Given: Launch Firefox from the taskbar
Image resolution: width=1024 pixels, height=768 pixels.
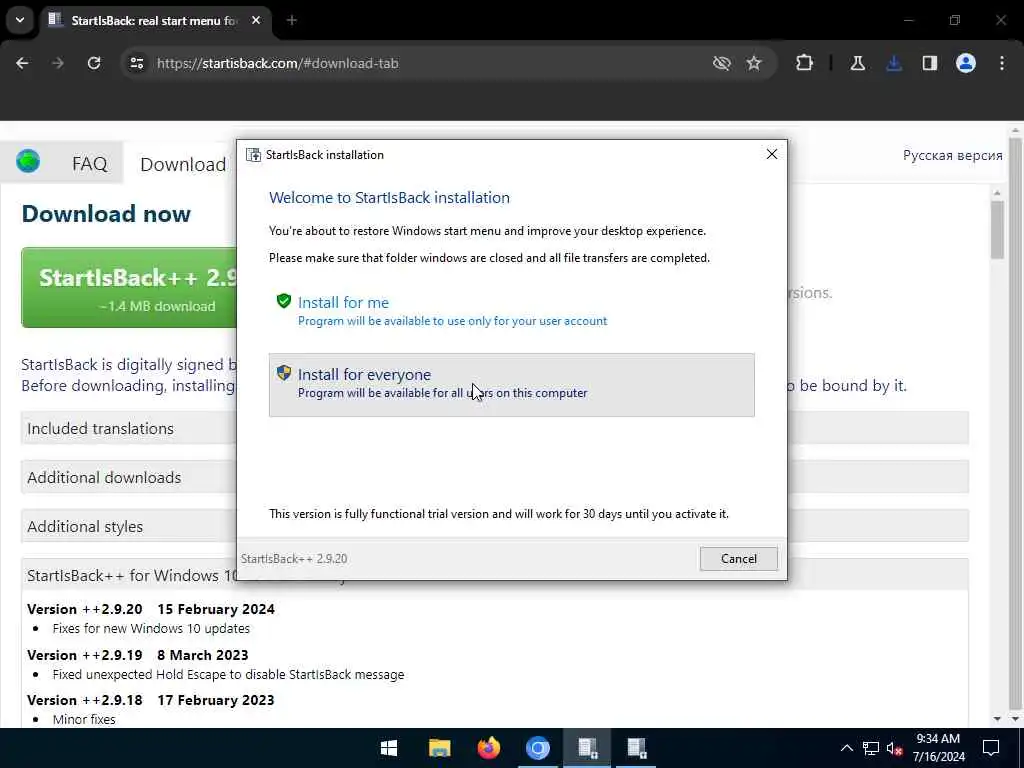Looking at the screenshot, I should (488, 748).
